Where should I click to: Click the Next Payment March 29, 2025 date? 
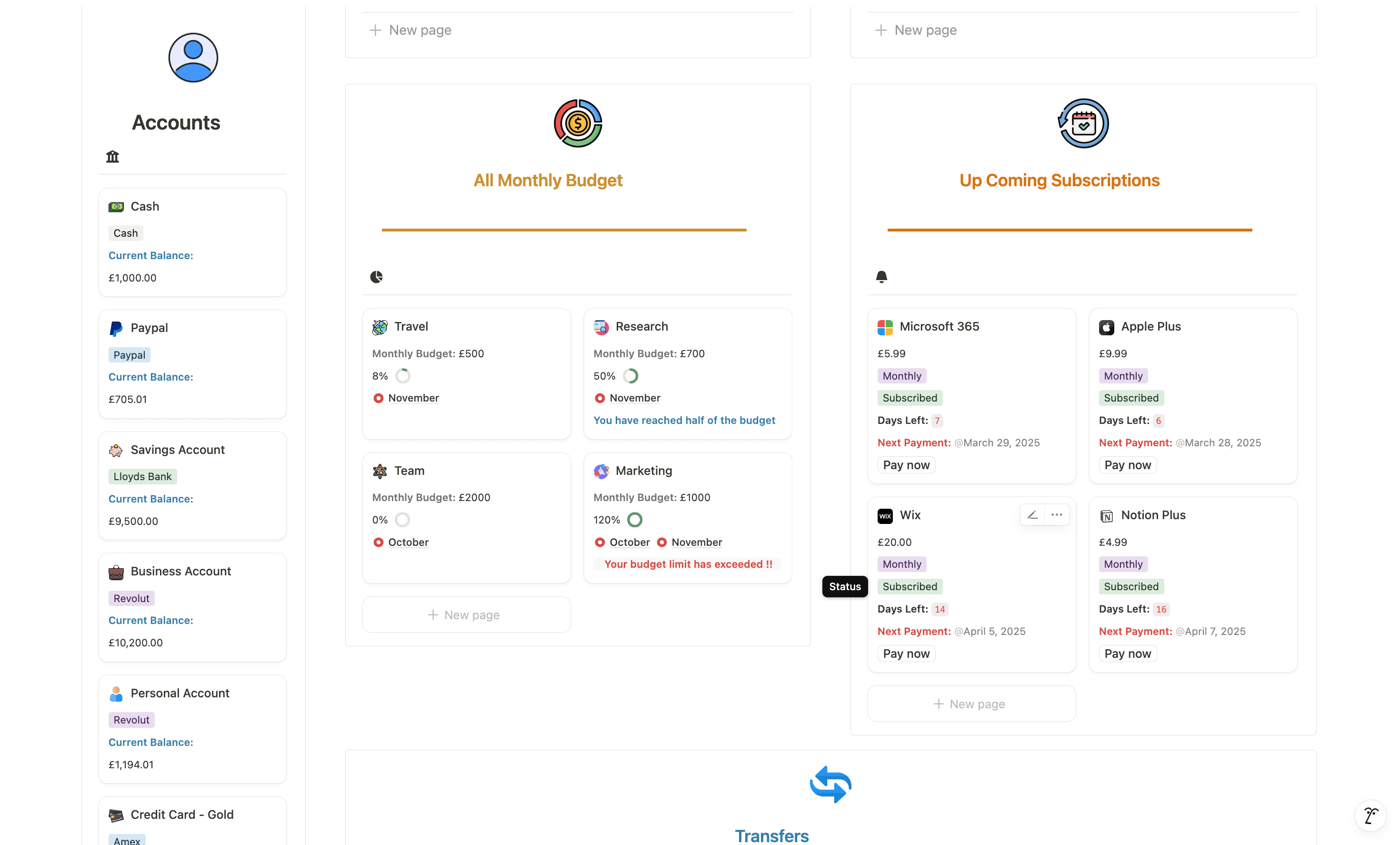tap(997, 443)
